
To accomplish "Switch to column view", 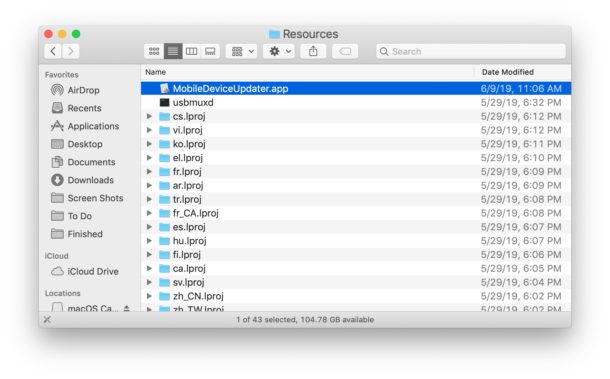I will 191,51.
